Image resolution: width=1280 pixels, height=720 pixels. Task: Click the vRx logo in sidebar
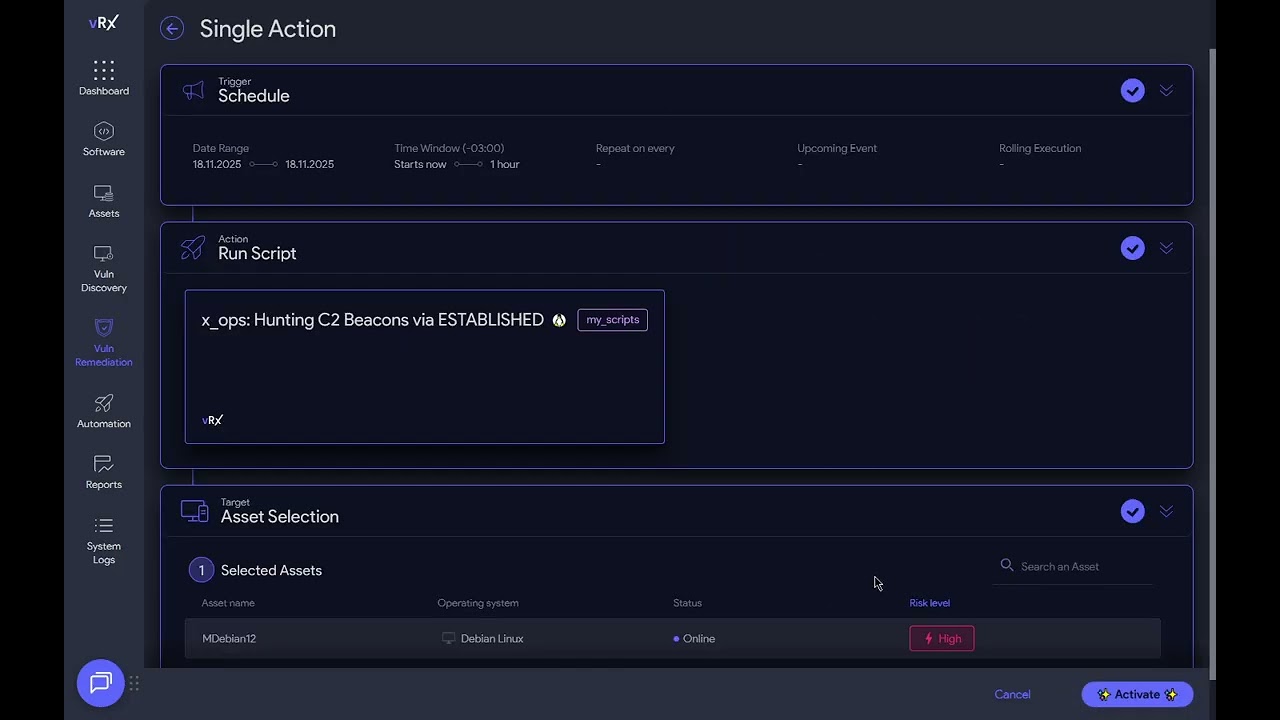pyautogui.click(x=104, y=23)
